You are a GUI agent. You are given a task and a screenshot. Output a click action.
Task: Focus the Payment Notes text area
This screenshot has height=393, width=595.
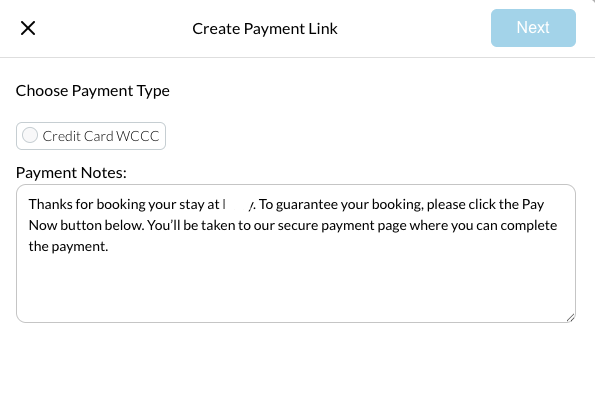tap(296, 253)
